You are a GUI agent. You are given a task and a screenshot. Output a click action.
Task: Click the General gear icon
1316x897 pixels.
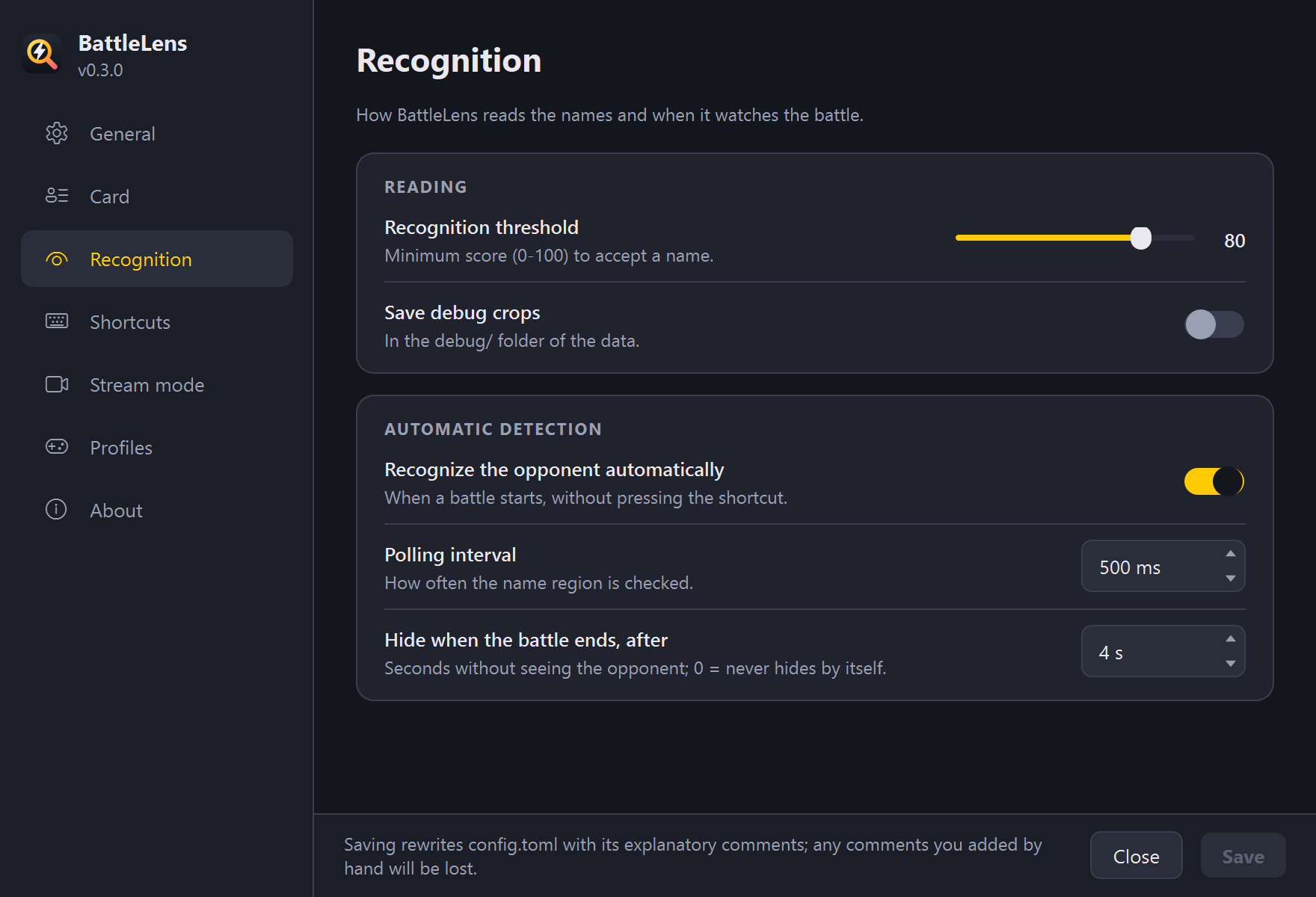pyautogui.click(x=57, y=133)
